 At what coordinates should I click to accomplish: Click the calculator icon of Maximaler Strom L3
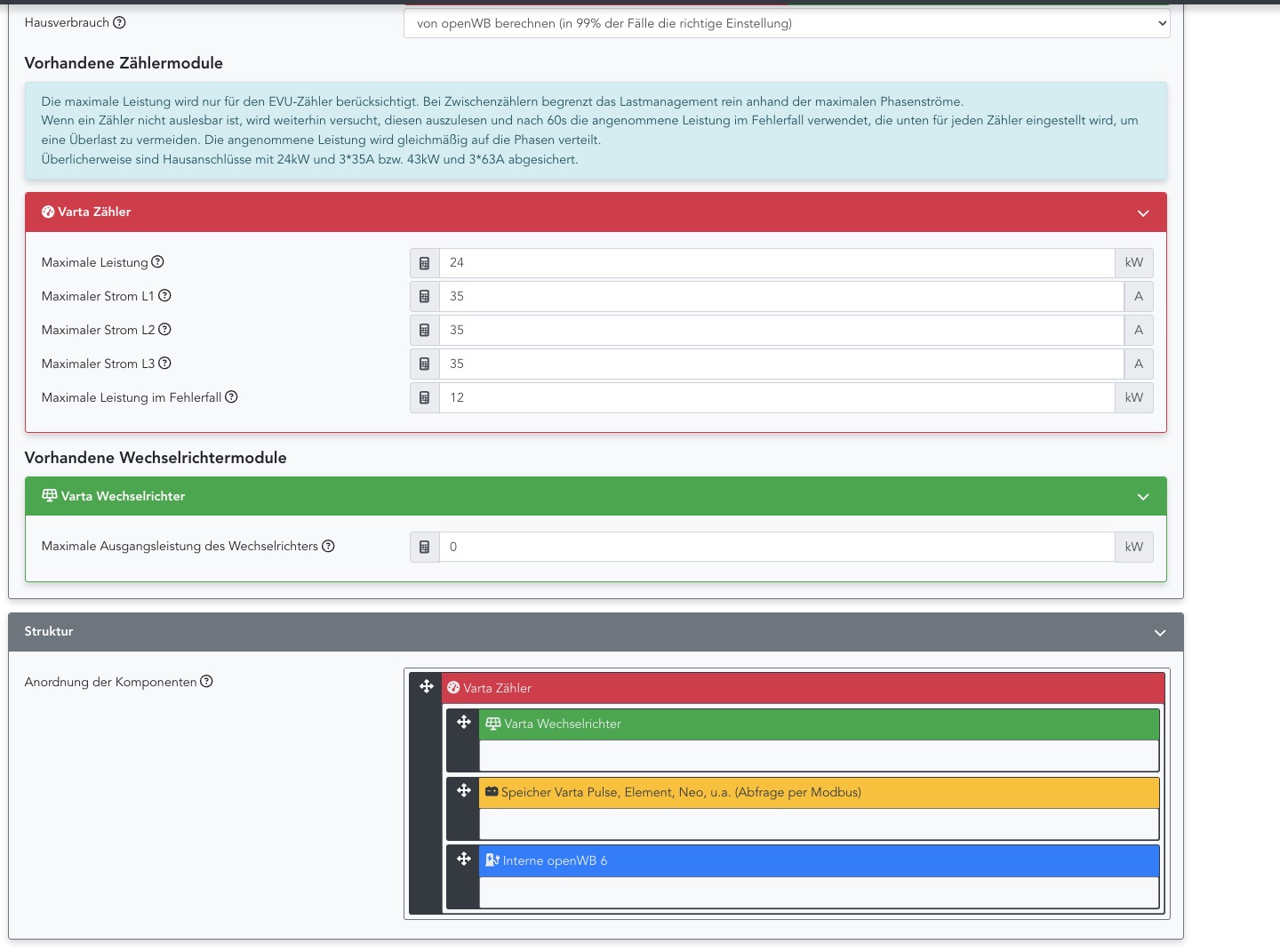(x=425, y=364)
